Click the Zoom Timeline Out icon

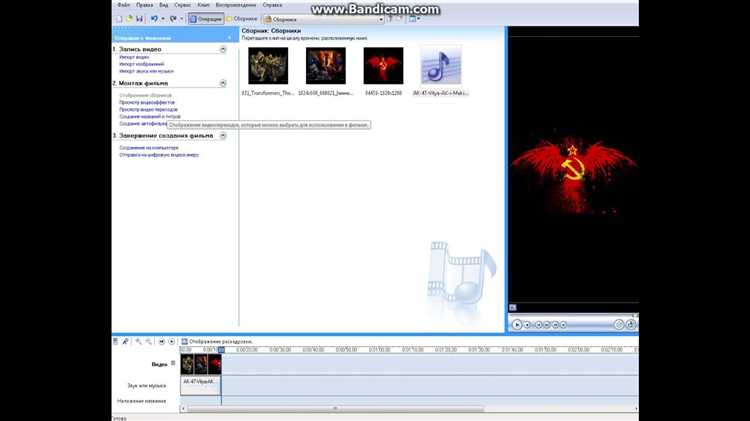click(149, 342)
